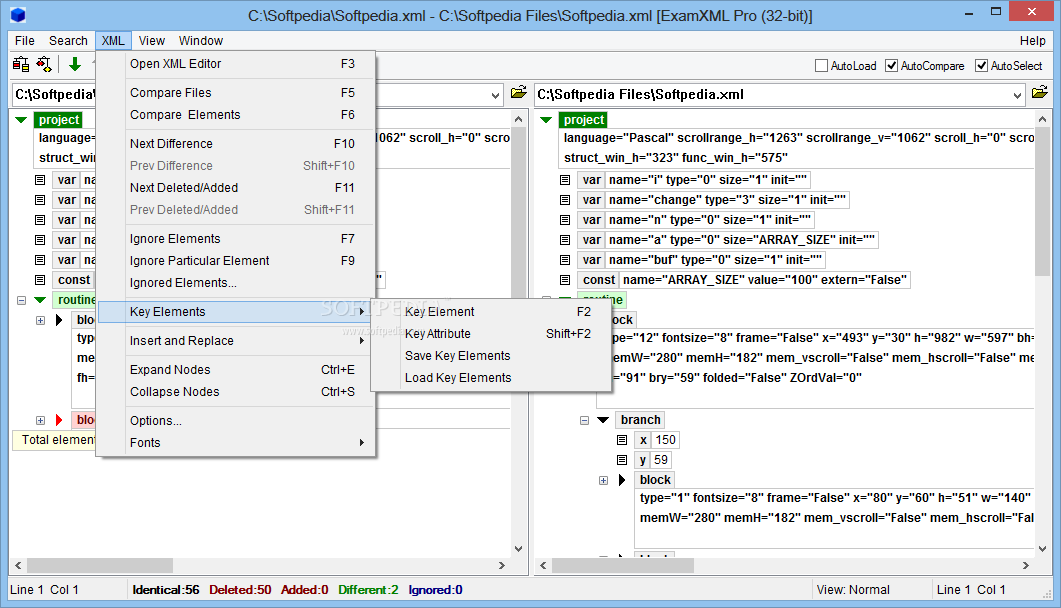This screenshot has width=1061, height=608.
Task: Disable the AutoCompare checkbox
Action: [x=892, y=66]
